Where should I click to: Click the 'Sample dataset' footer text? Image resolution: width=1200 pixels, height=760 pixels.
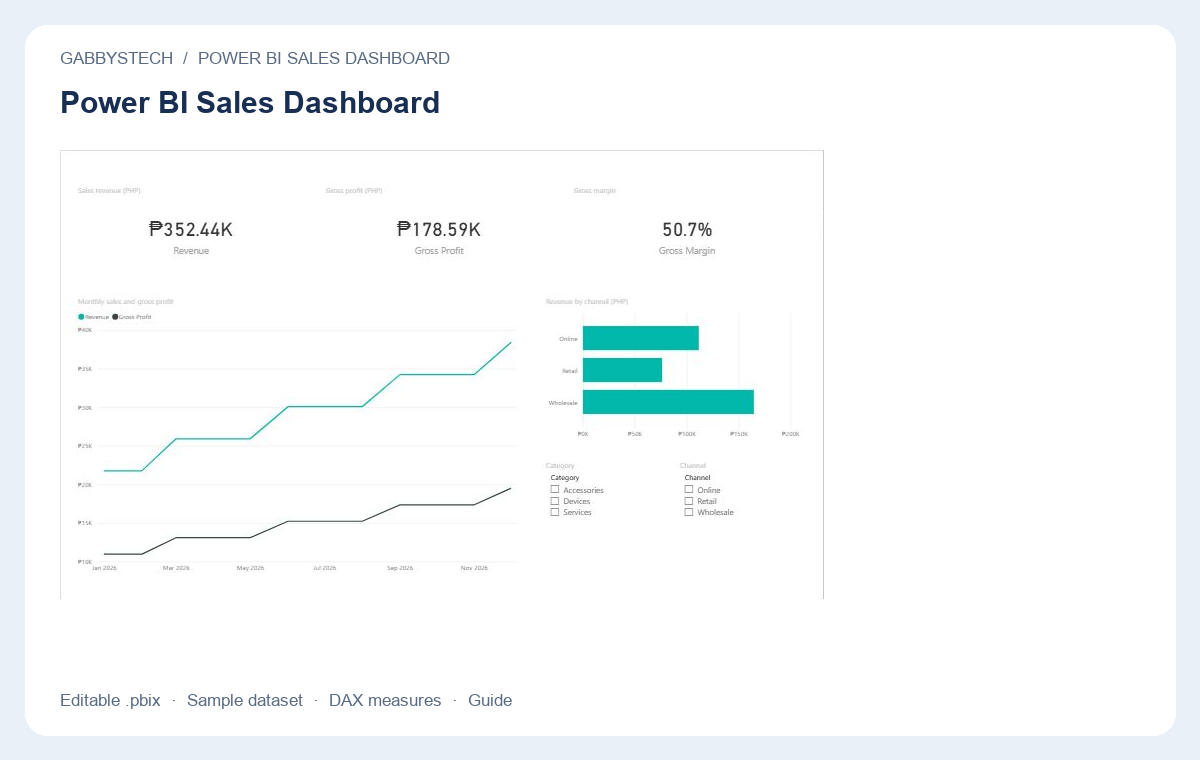[x=245, y=700]
